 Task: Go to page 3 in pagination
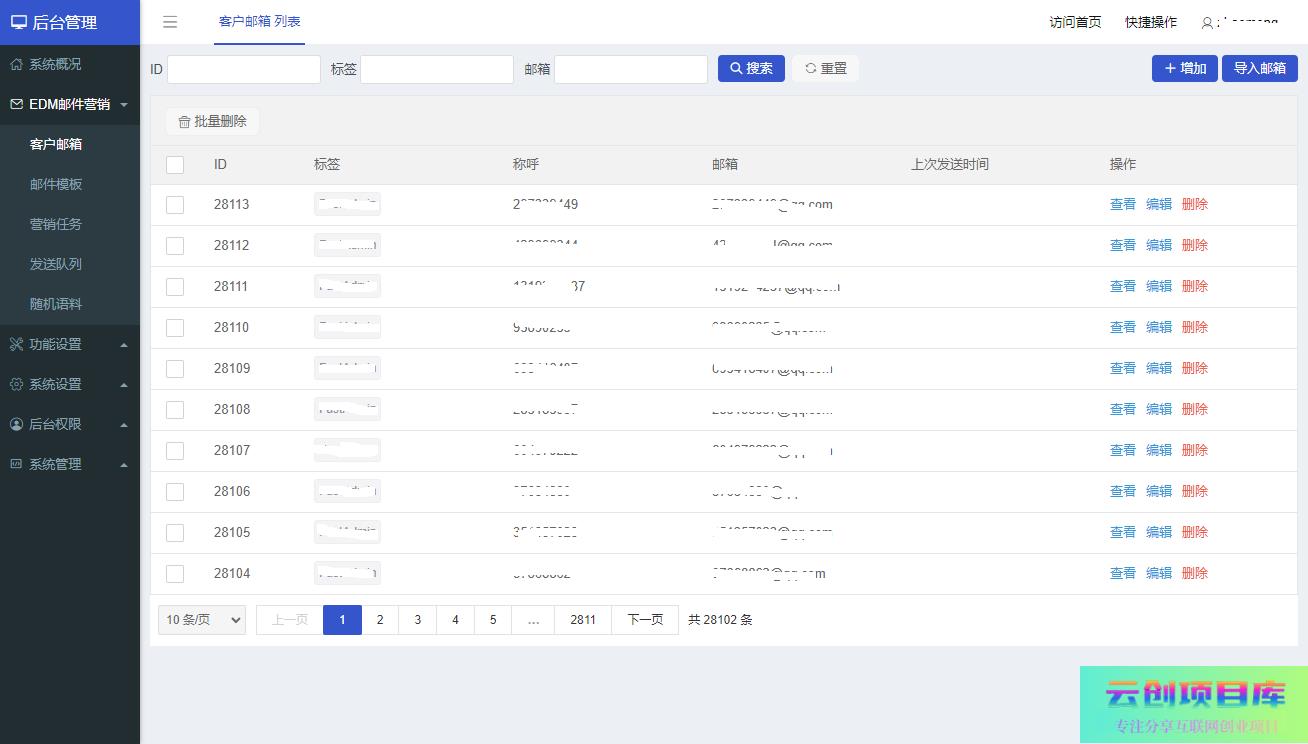coord(417,620)
